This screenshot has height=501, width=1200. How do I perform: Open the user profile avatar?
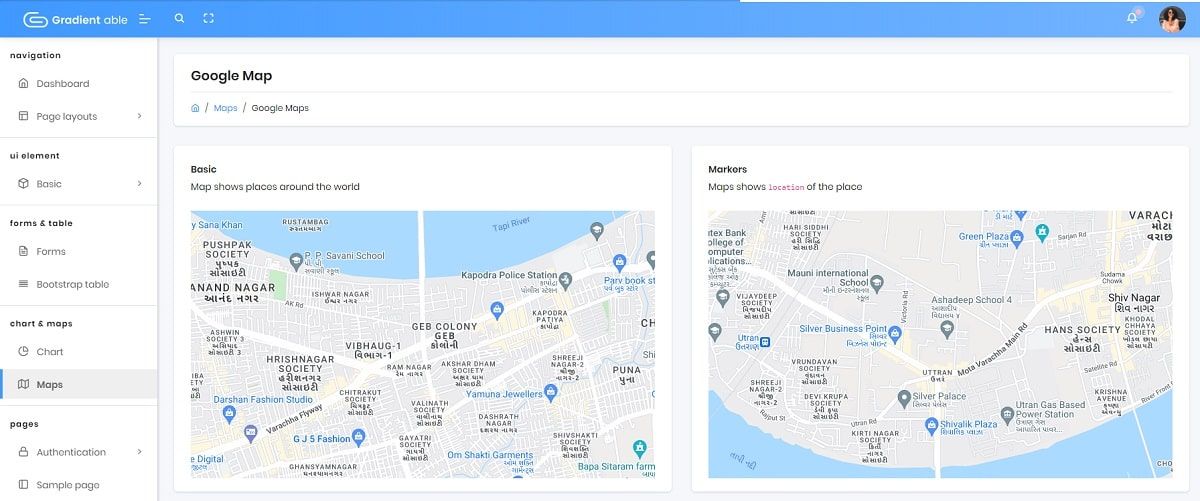click(x=1172, y=19)
